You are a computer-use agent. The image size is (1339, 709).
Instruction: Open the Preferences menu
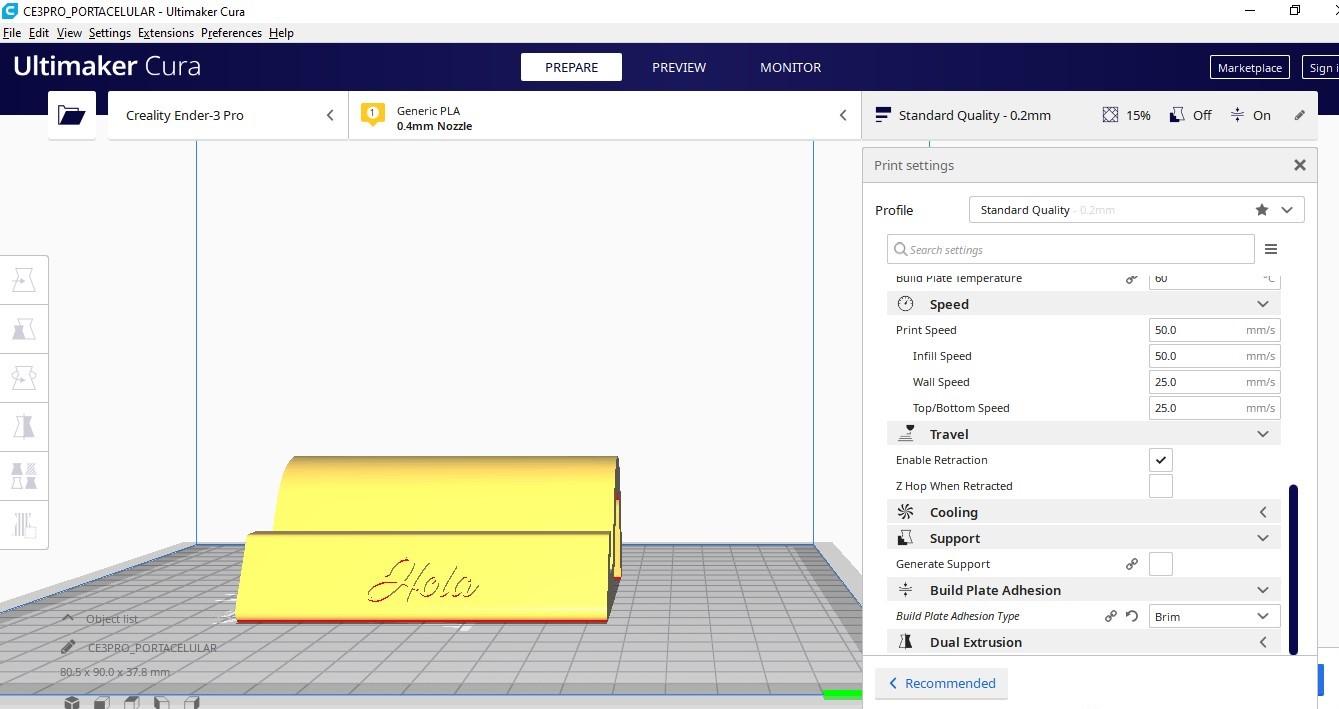click(x=231, y=33)
